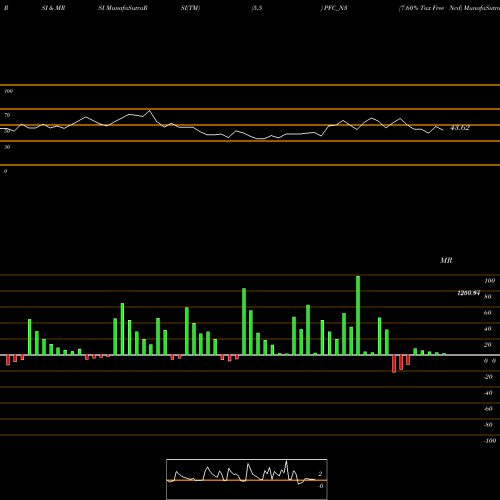Viewport: 500px width, 500px height.
Task: Click the '2' label in the mini chart
Action: pyautogui.click(x=320, y=474)
